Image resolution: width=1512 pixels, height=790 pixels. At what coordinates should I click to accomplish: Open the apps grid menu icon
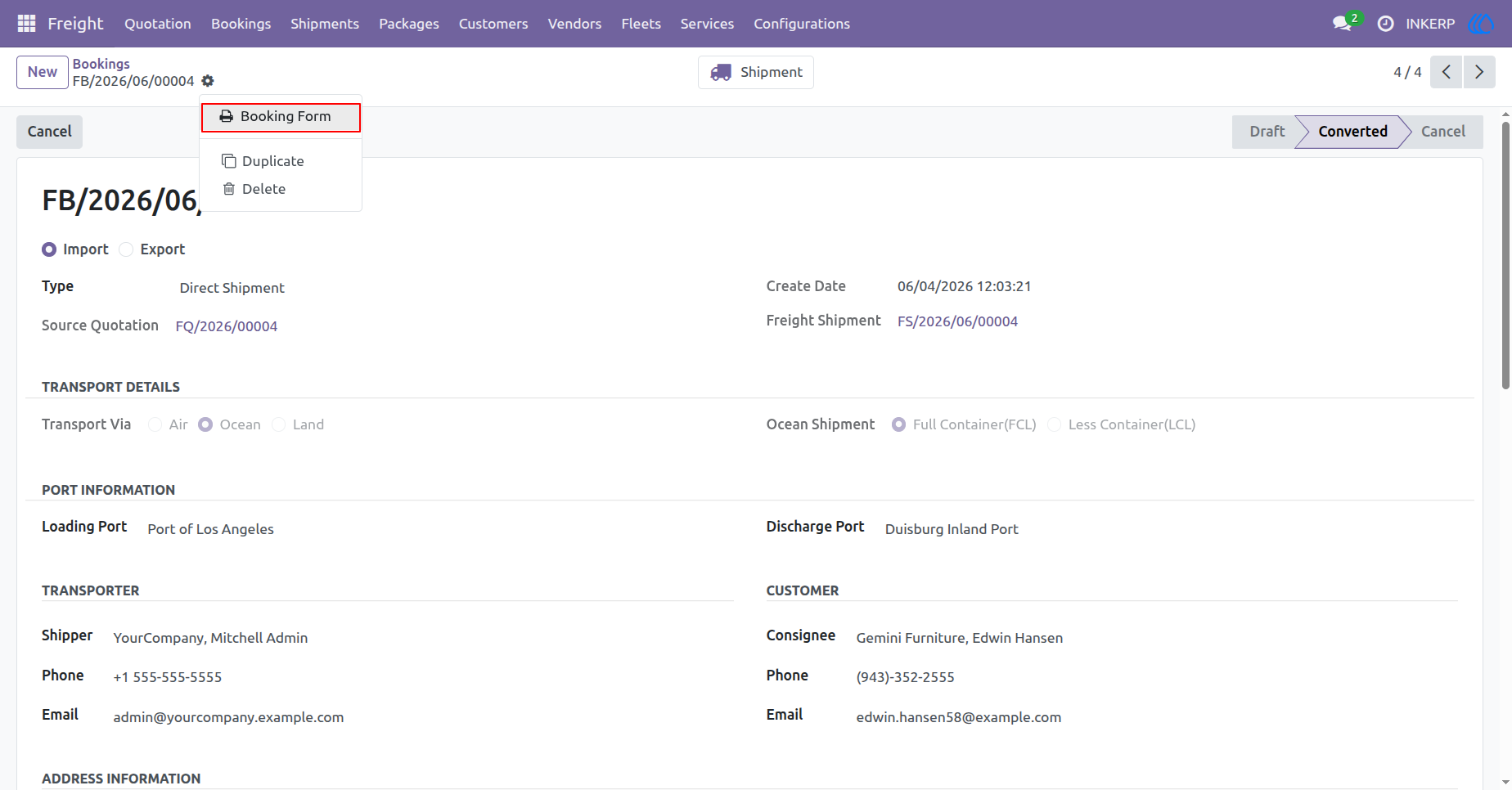point(26,24)
